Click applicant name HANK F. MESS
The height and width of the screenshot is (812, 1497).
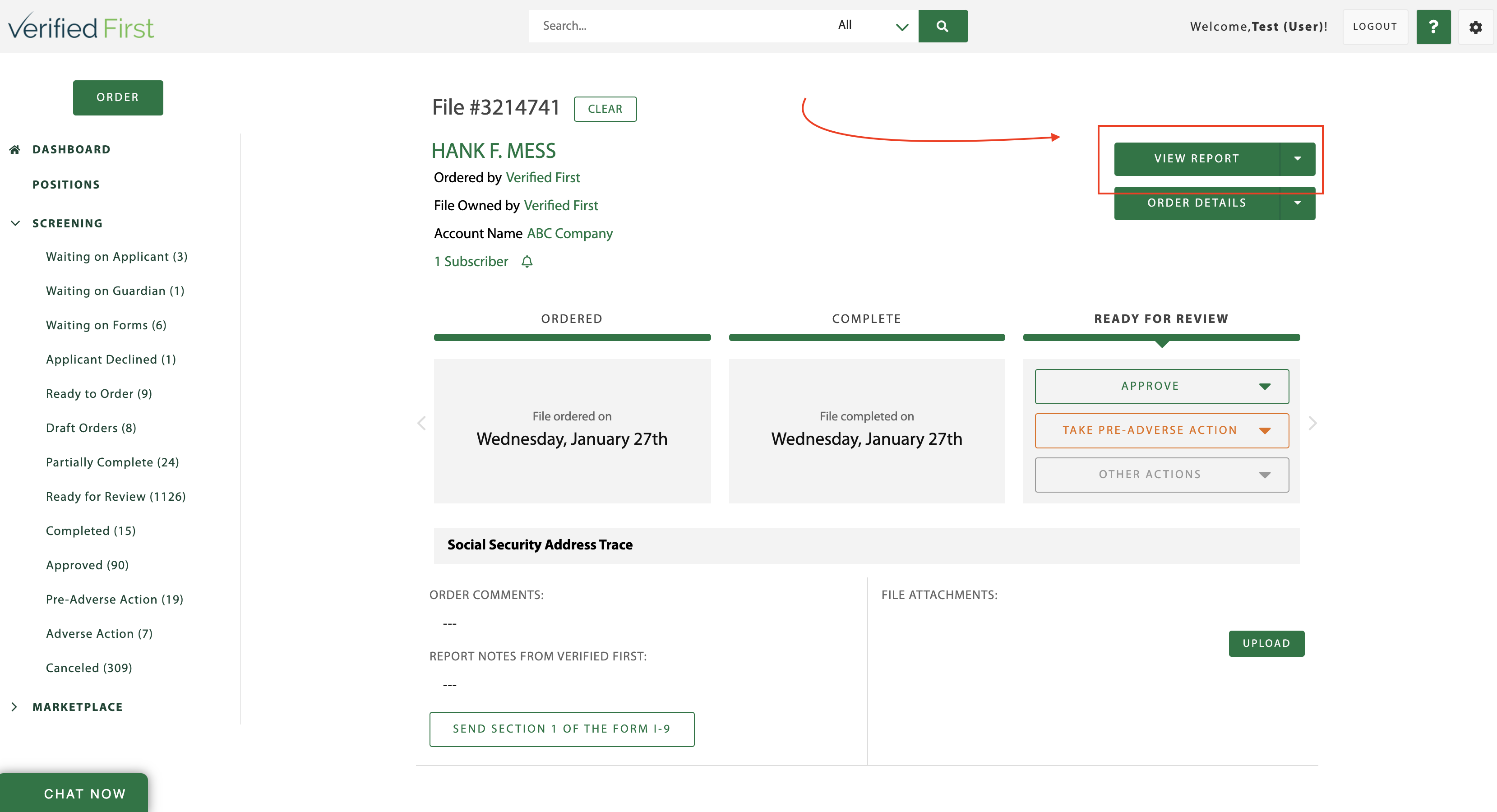pyautogui.click(x=494, y=151)
